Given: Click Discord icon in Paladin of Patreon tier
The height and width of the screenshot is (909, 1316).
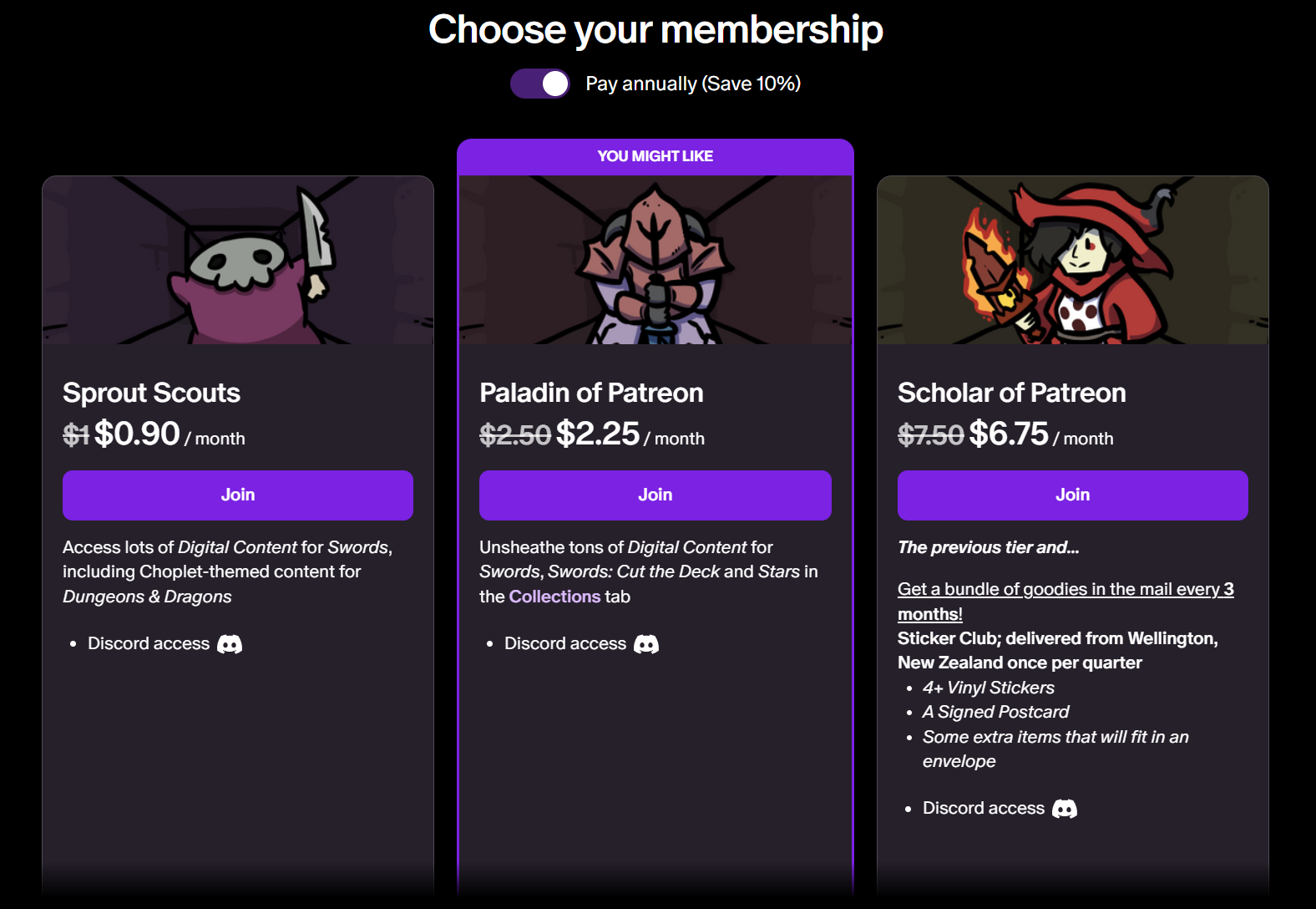Looking at the screenshot, I should [x=646, y=644].
